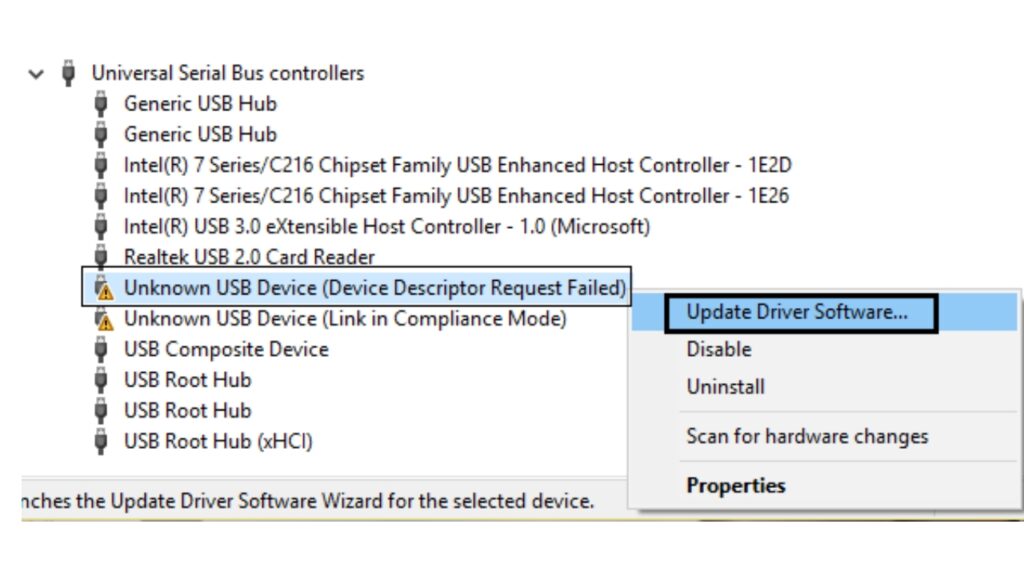Click the USB Root Hub (xHCI) icon
The image size is (1024, 576).
point(101,441)
